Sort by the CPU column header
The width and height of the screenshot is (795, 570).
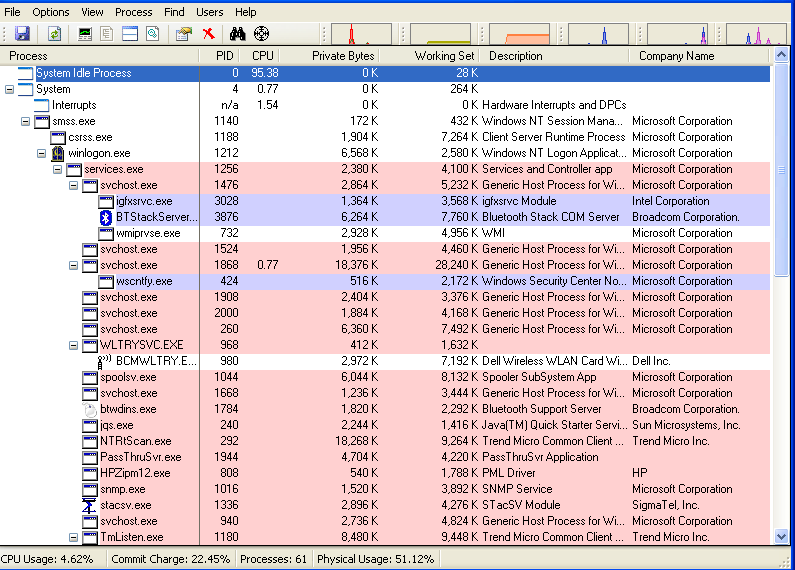[260, 56]
